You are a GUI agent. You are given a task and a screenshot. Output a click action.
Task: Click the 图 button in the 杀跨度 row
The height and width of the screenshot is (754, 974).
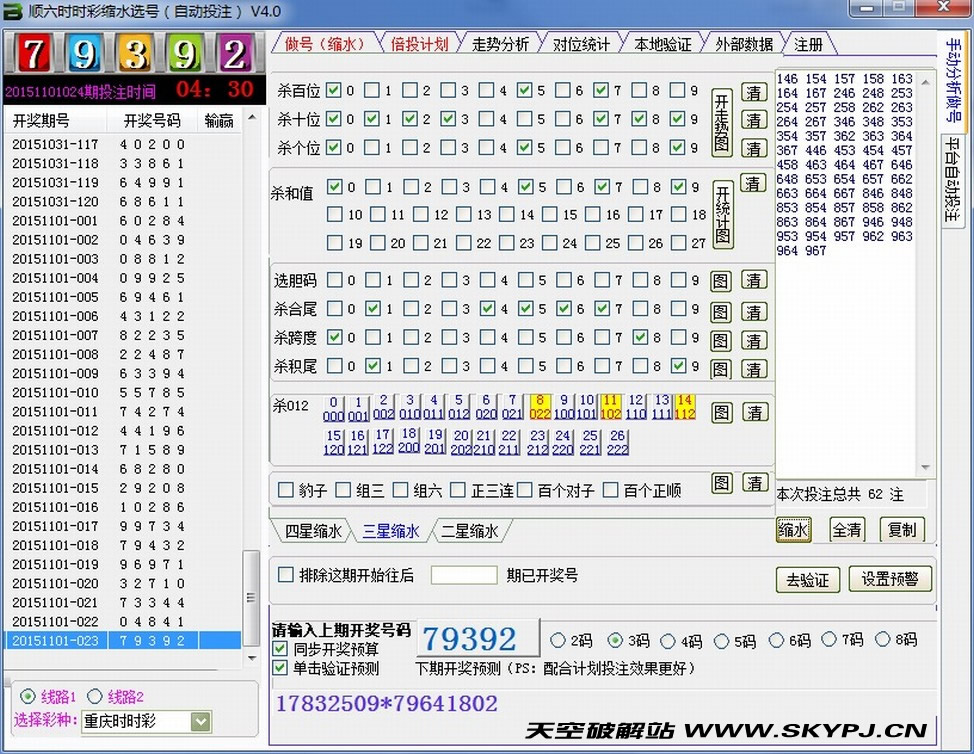720,339
